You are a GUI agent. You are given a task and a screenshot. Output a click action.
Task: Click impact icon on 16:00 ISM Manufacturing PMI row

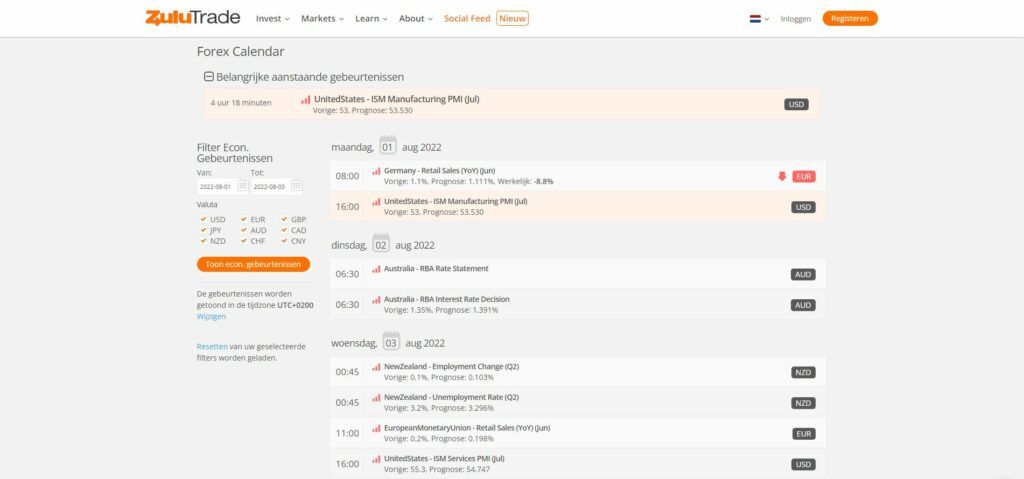(x=376, y=202)
